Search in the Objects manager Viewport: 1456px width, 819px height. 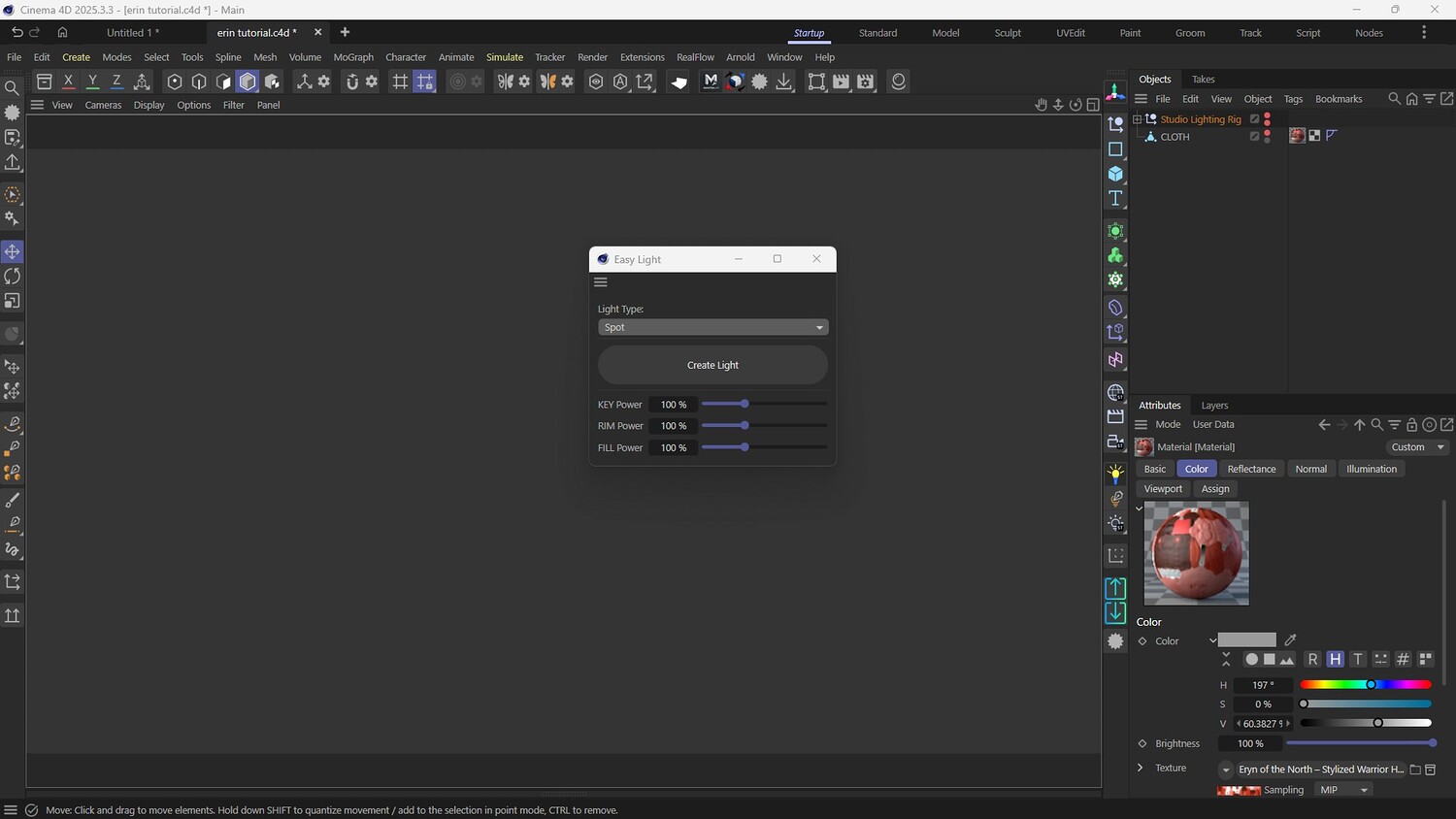(x=1395, y=99)
